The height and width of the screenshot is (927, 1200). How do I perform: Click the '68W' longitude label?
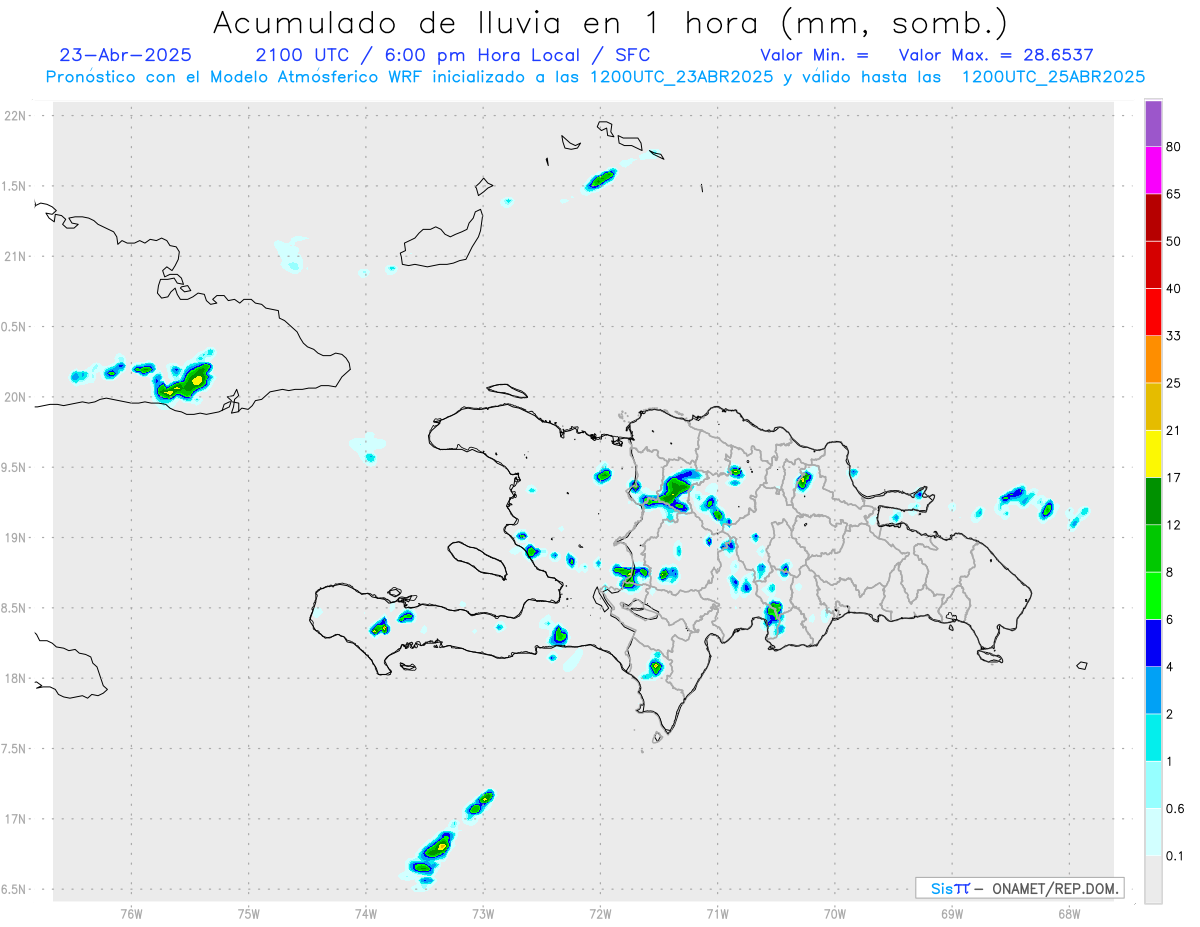[x=1069, y=913]
